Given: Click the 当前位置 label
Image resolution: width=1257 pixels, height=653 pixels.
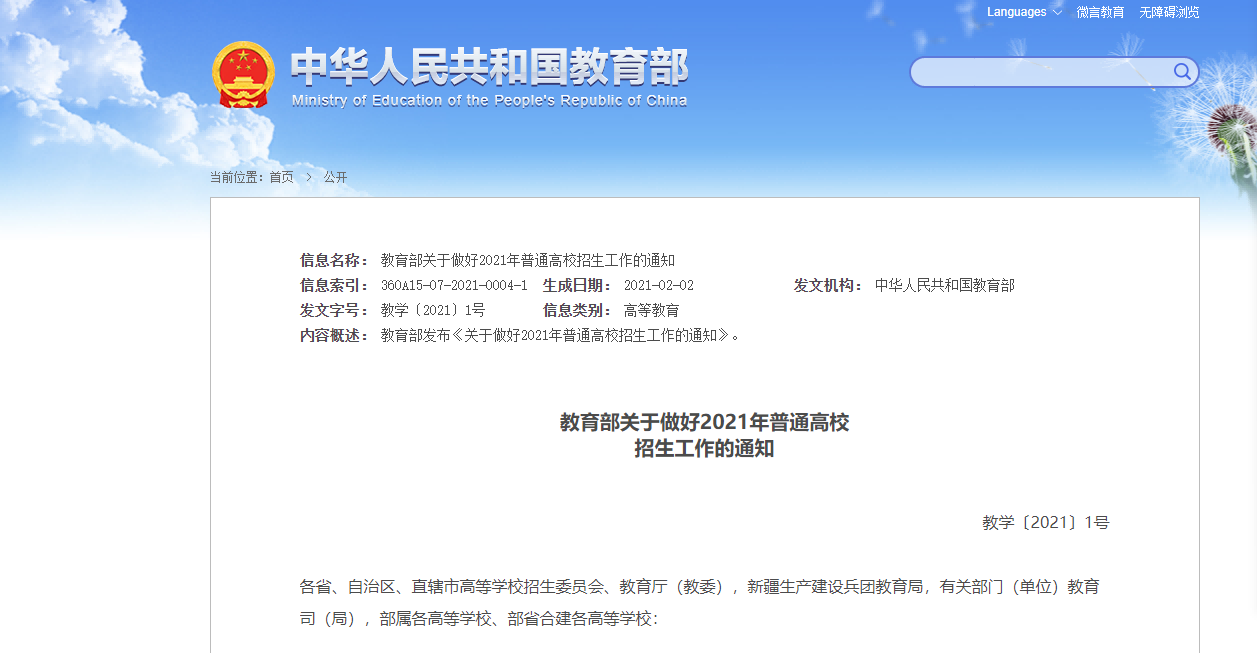Looking at the screenshot, I should pos(237,177).
